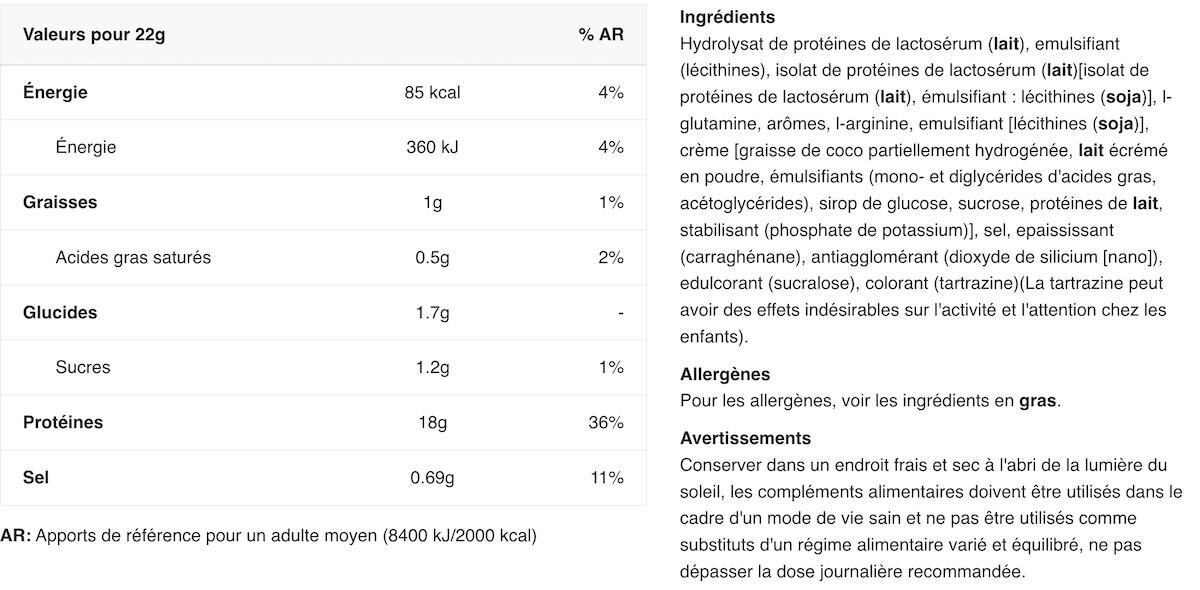
Task: Click the "Sel" row label
Action: (x=36, y=477)
